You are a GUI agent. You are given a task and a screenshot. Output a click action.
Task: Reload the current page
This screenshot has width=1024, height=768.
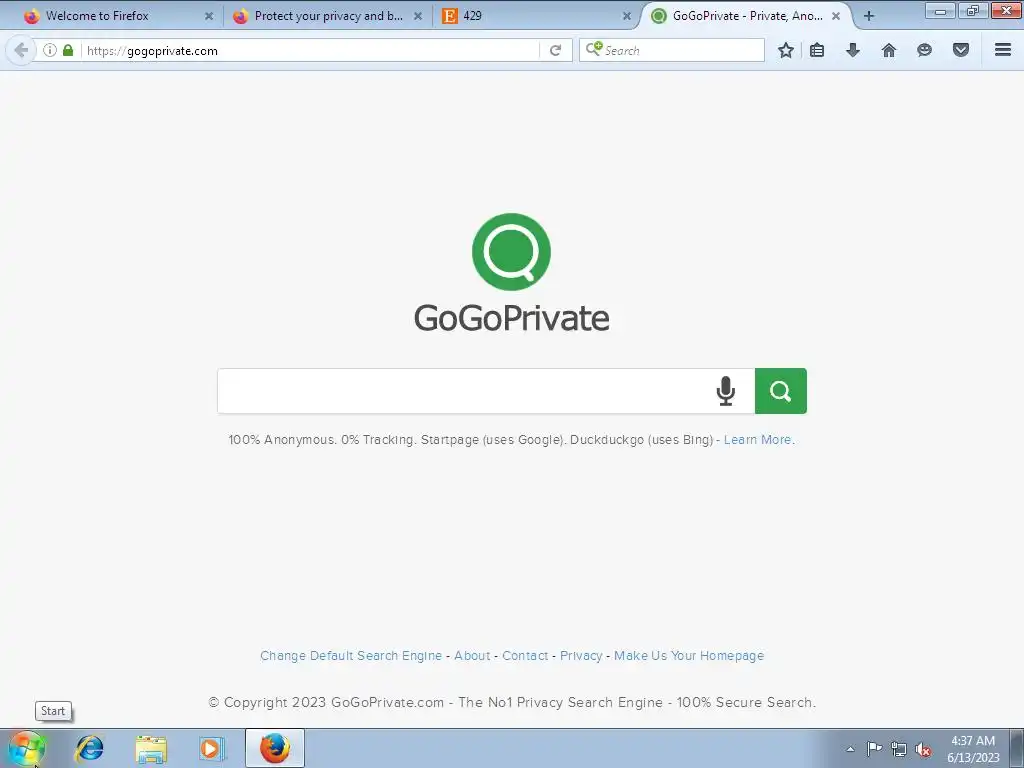click(x=556, y=50)
